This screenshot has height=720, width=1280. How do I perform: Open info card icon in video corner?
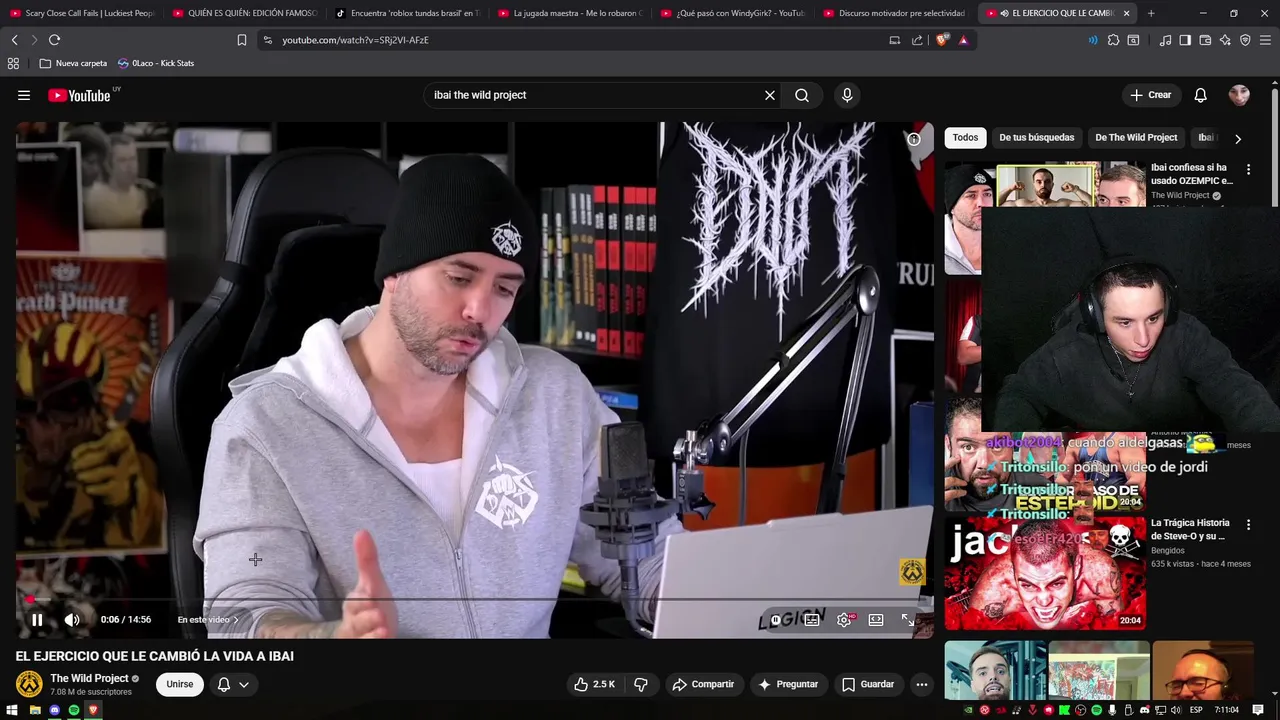(914, 139)
